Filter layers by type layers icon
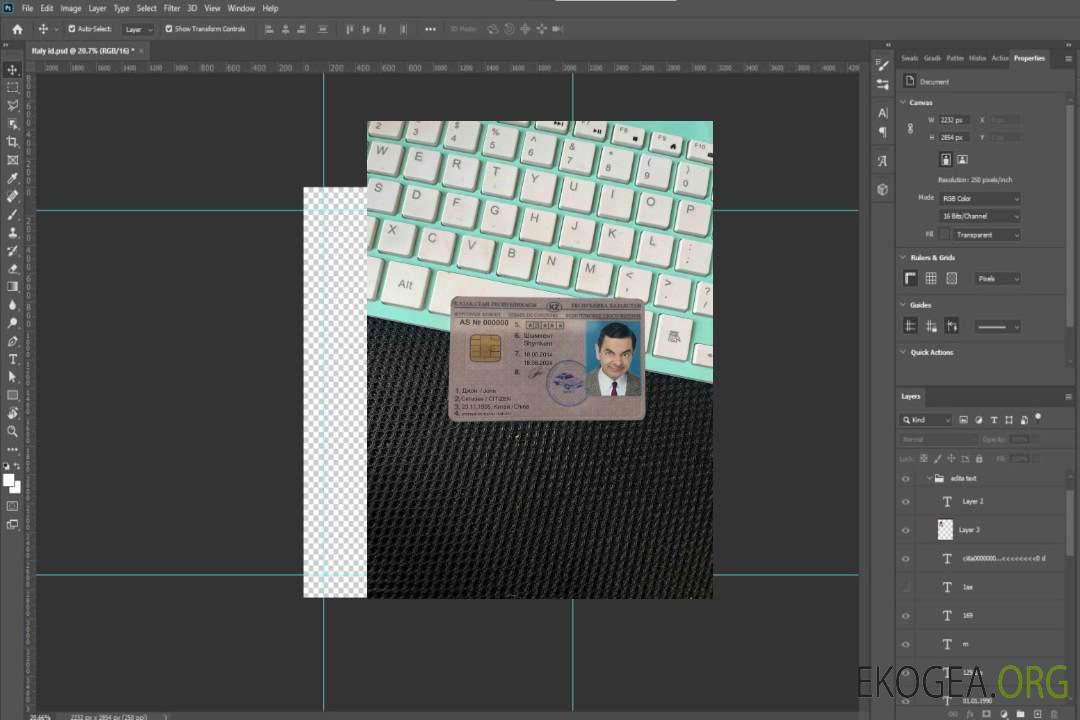This screenshot has height=720, width=1080. (993, 420)
